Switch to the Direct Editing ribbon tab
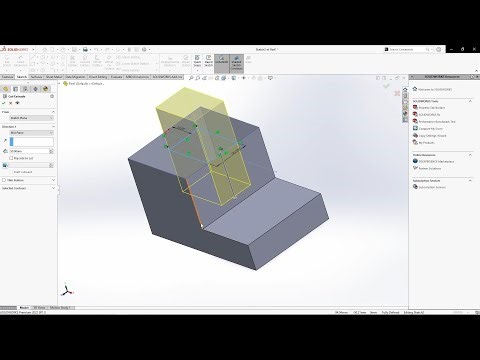480x360 pixels. click(98, 77)
